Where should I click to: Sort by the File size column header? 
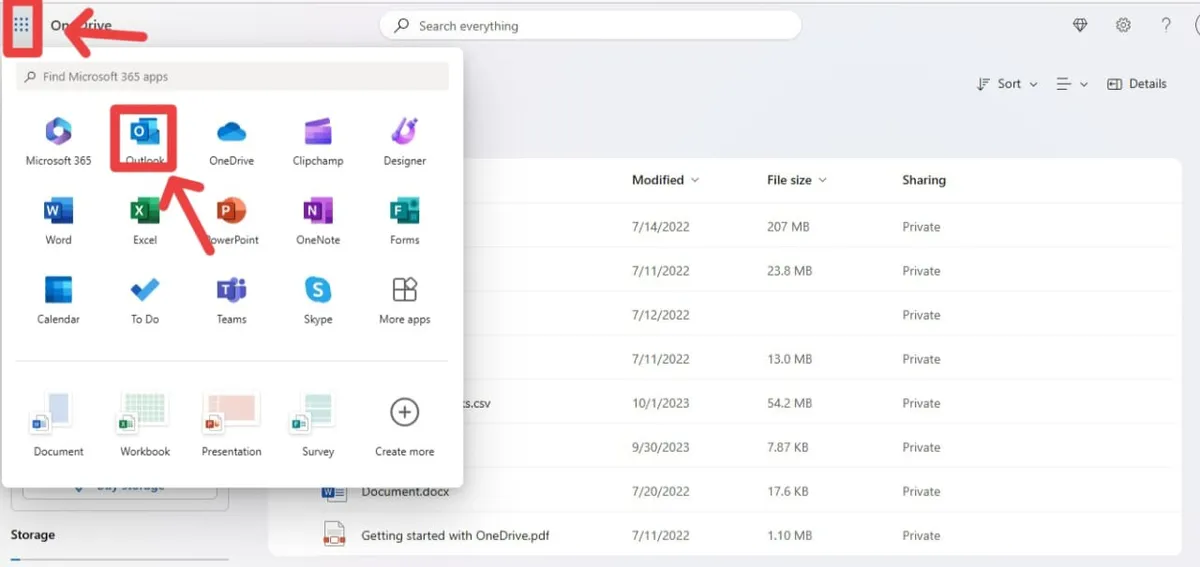[x=796, y=180]
